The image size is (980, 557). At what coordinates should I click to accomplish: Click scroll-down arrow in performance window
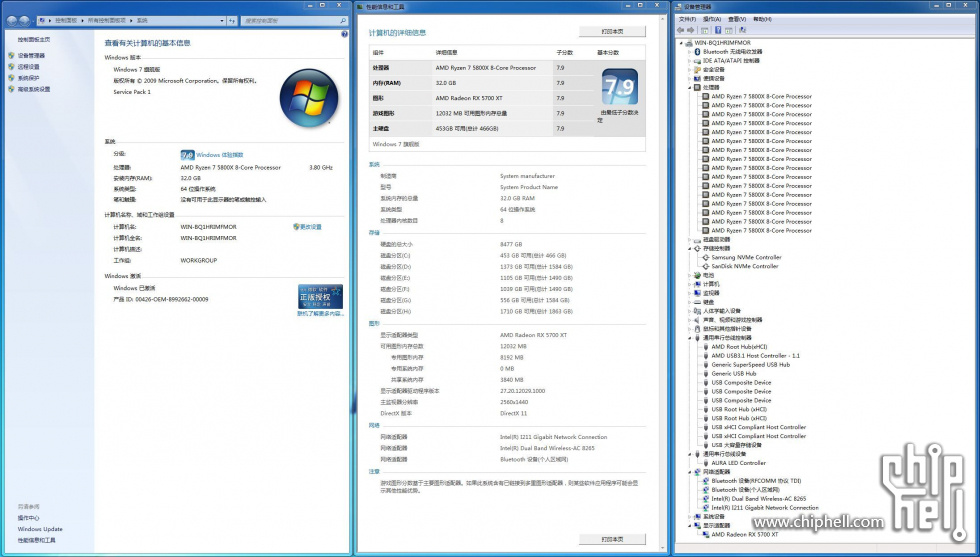click(x=663, y=548)
